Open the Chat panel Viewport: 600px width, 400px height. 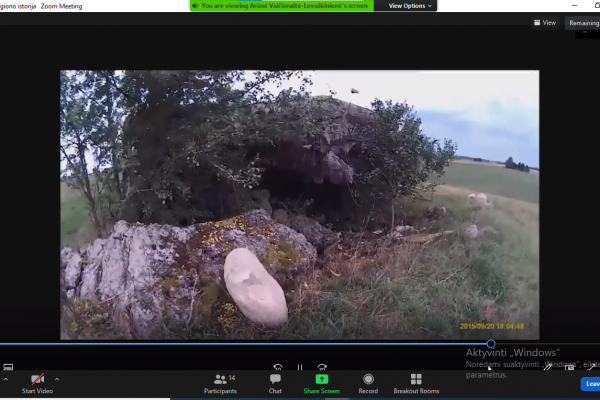click(275, 384)
